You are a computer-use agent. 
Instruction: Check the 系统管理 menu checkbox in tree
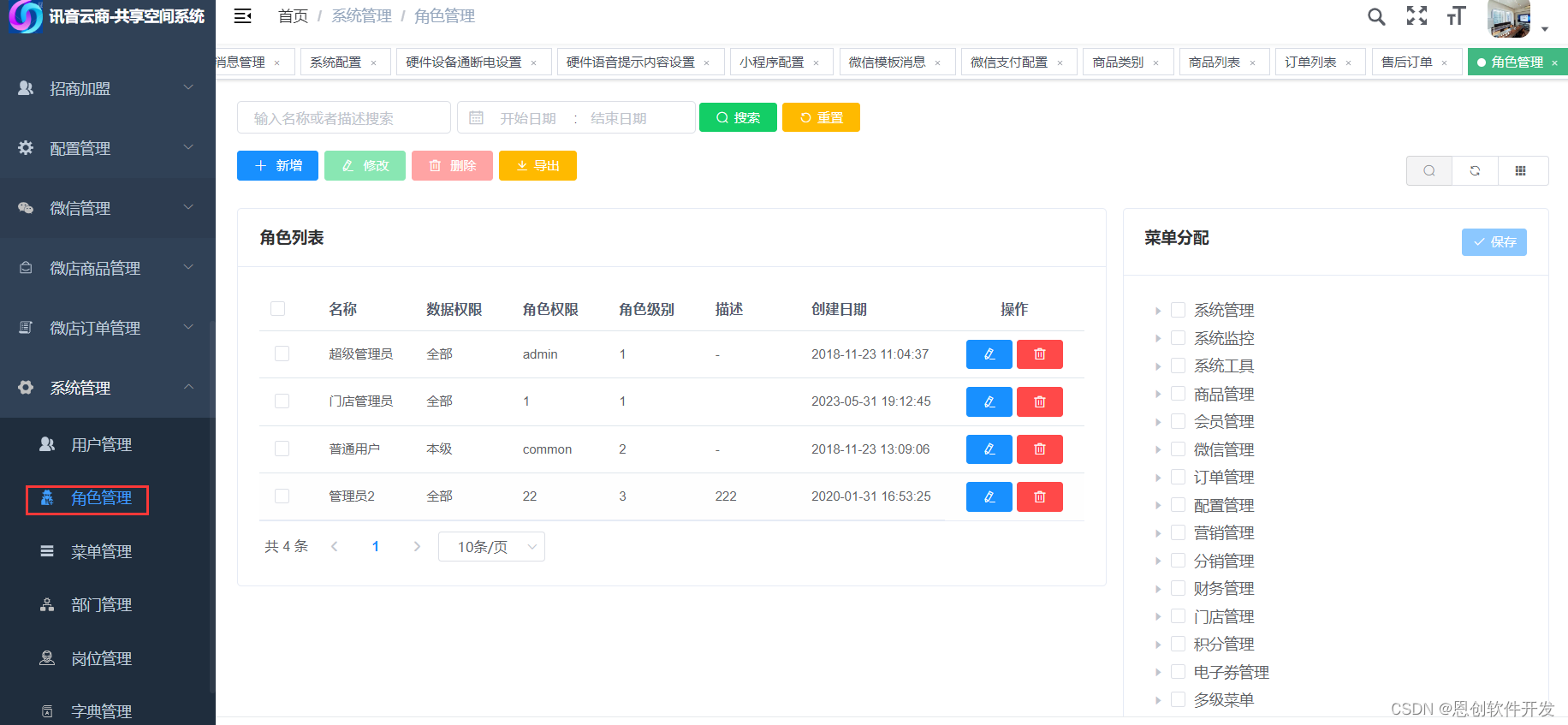point(1179,310)
